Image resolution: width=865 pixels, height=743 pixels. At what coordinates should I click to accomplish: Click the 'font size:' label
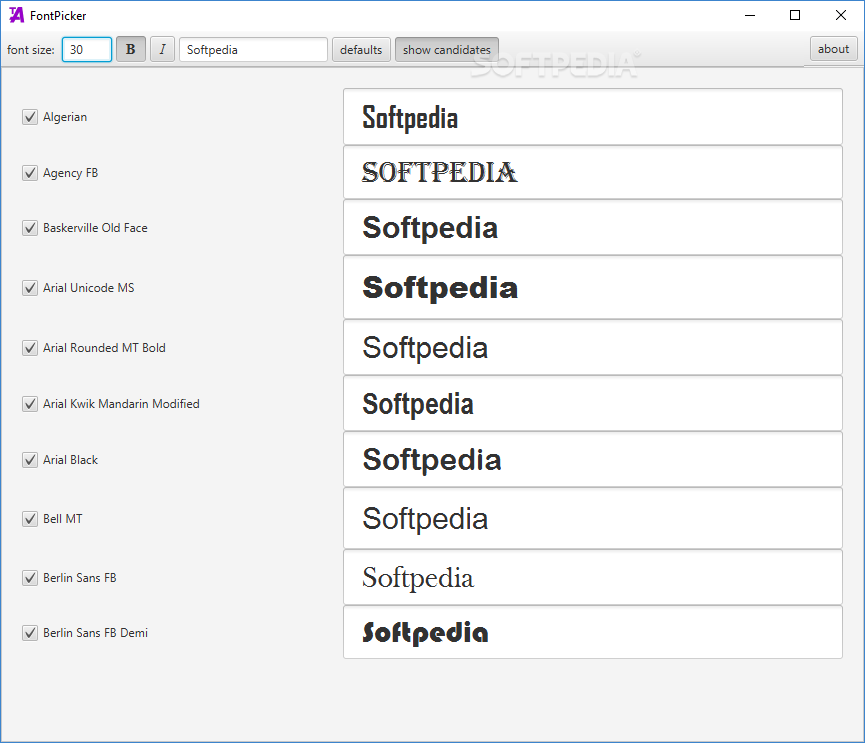(31, 50)
